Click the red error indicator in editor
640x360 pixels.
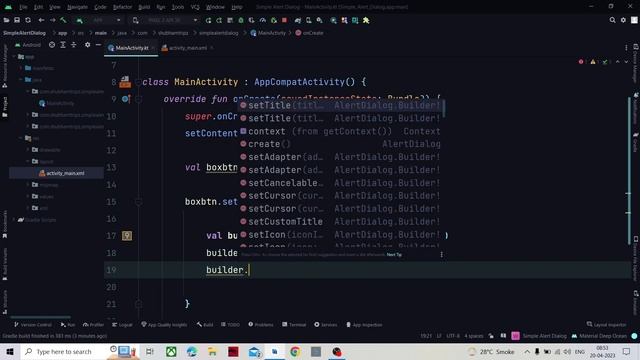tap(581, 62)
